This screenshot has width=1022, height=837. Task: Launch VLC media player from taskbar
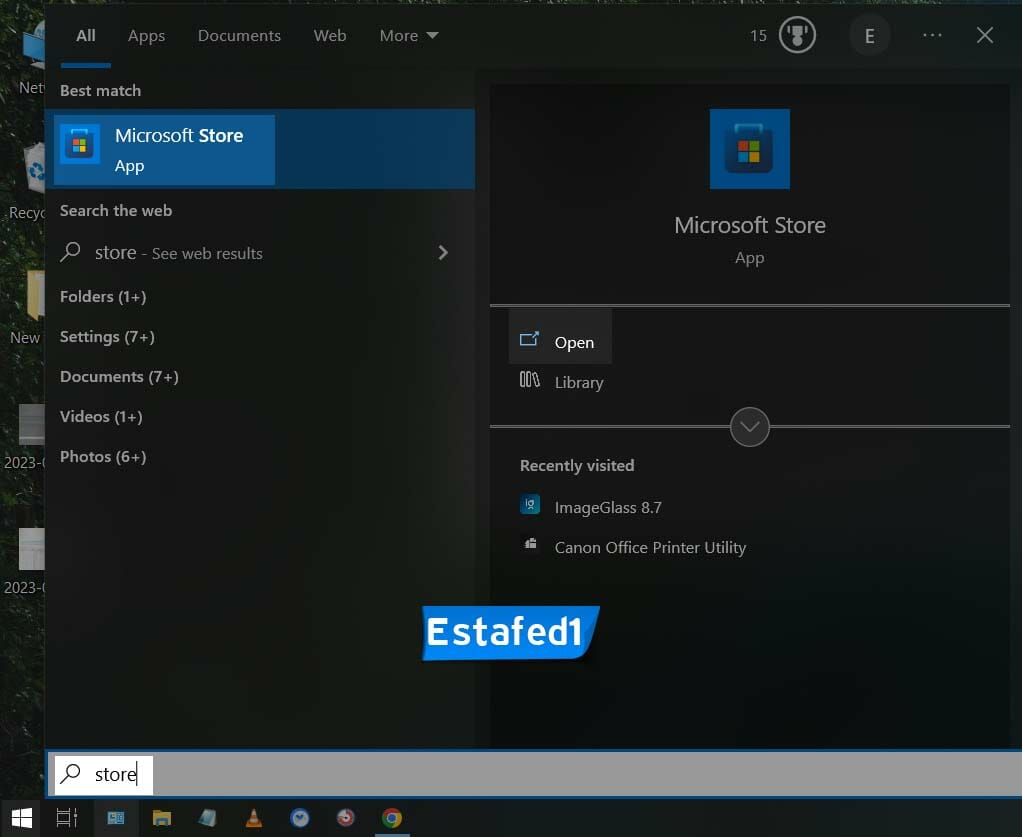(254, 818)
